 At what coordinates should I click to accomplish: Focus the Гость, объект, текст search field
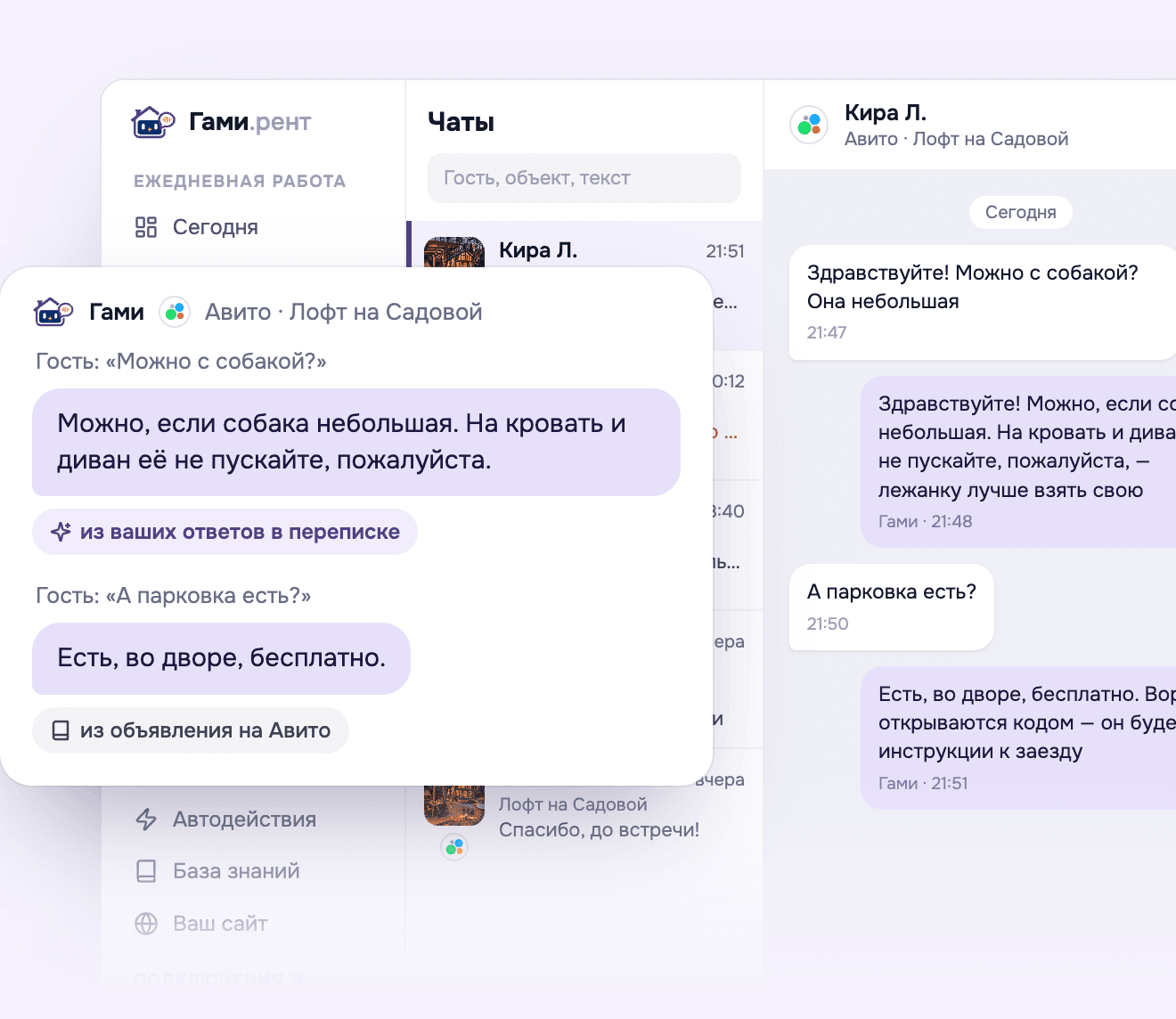point(584,178)
